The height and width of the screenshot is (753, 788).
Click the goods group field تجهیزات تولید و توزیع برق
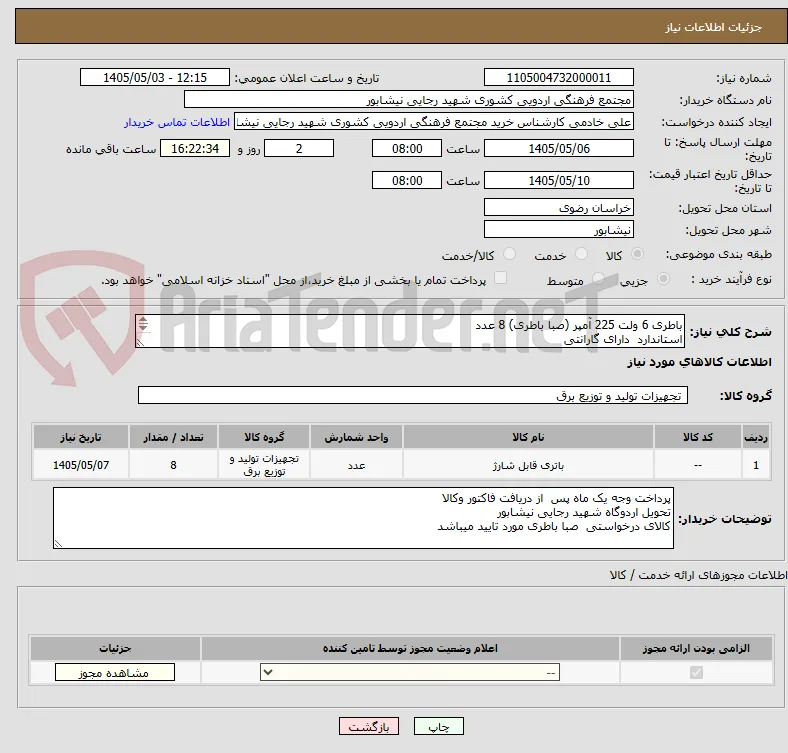(413, 395)
